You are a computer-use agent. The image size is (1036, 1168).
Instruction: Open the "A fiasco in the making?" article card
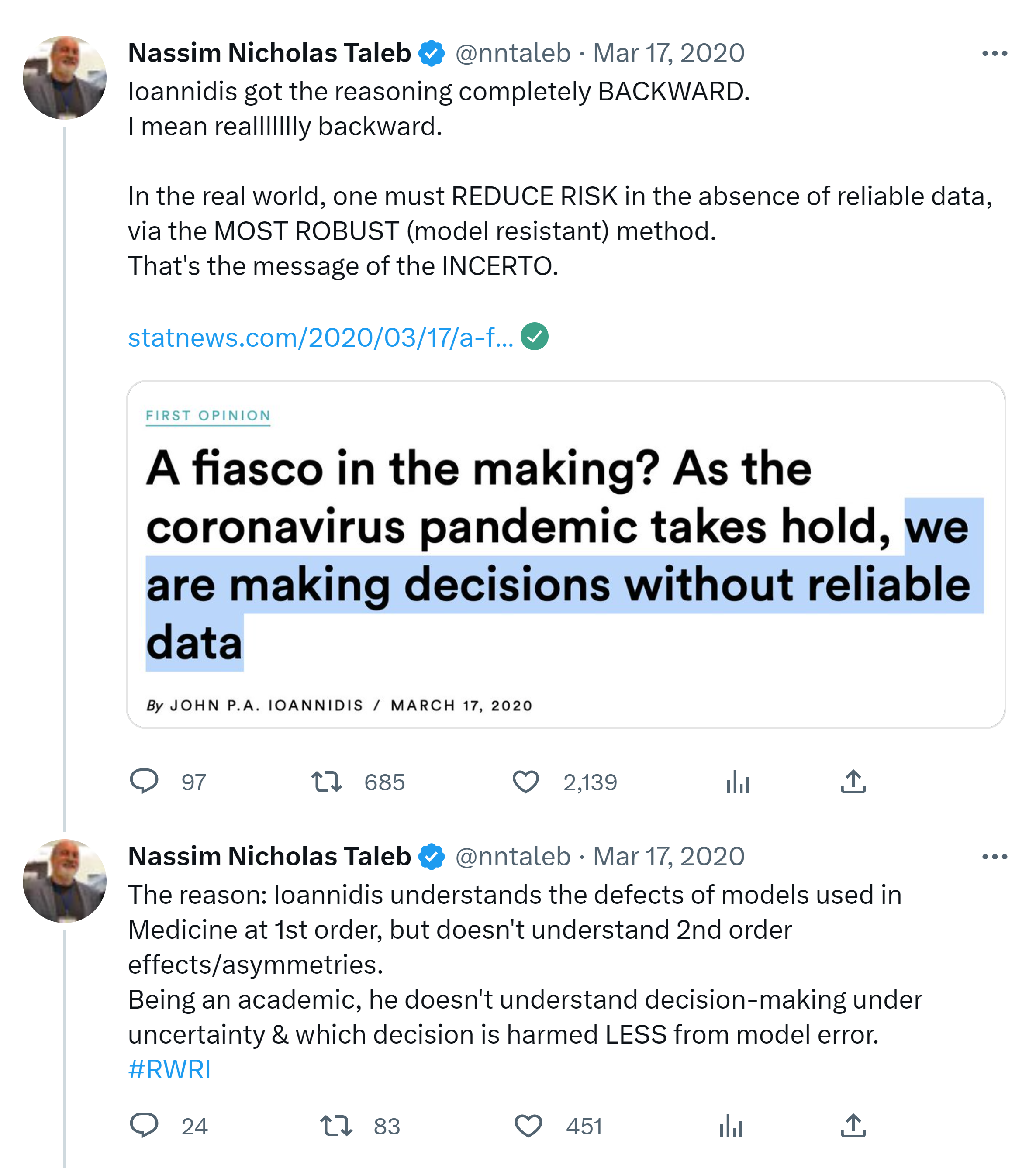click(x=565, y=554)
